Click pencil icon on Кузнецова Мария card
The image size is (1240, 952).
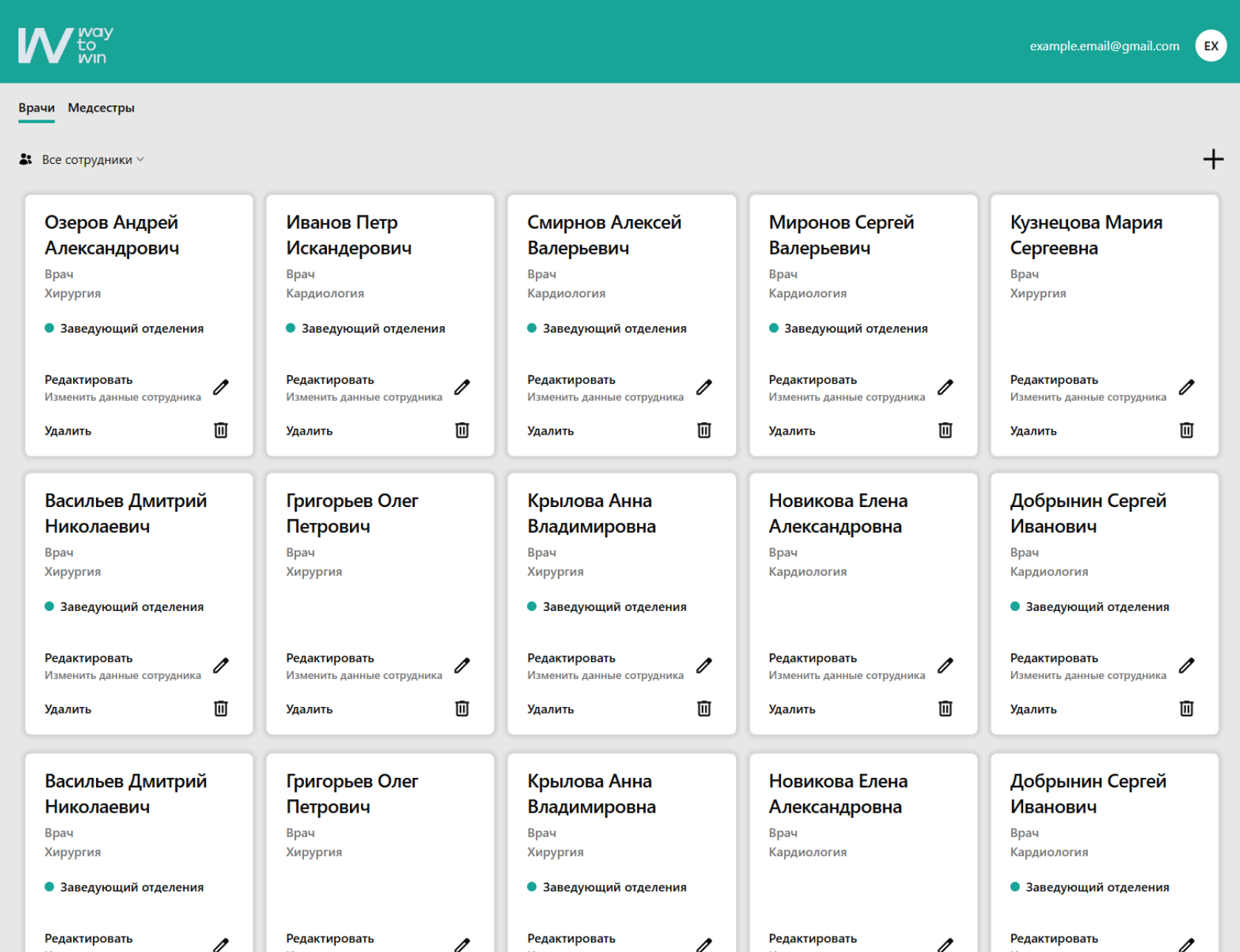point(1186,387)
